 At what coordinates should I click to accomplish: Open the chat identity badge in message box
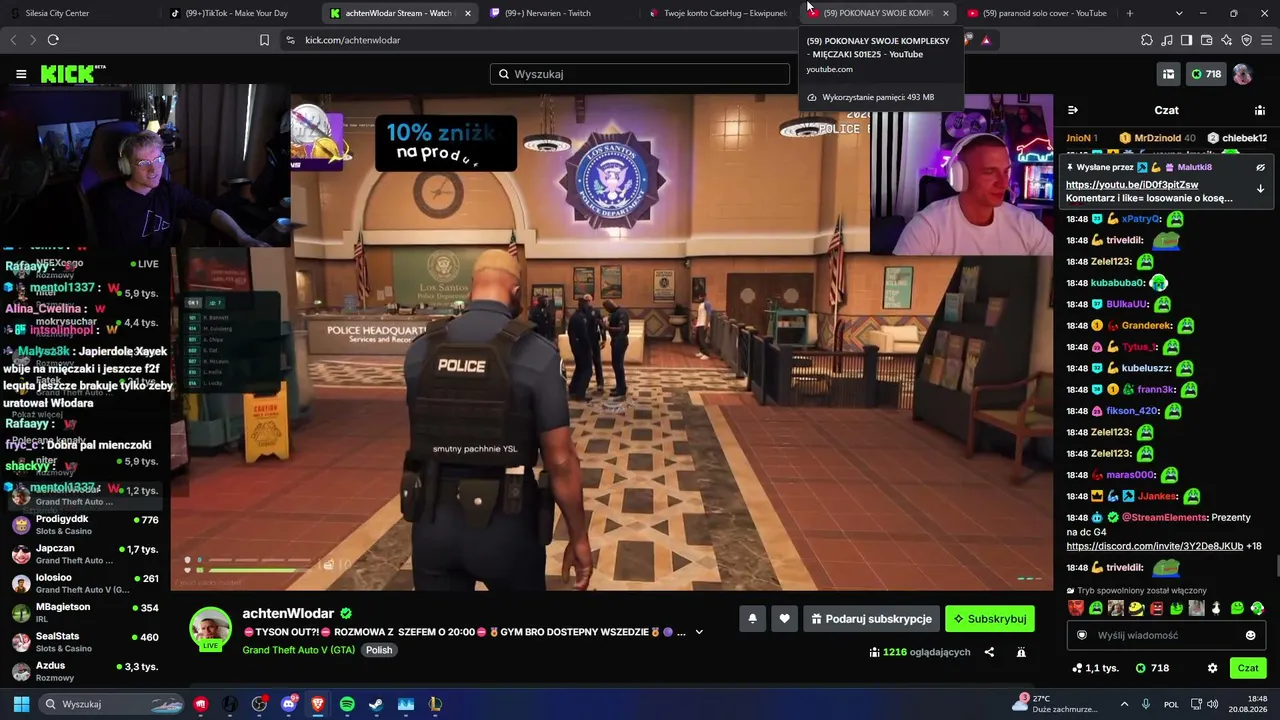pyautogui.click(x=1081, y=635)
